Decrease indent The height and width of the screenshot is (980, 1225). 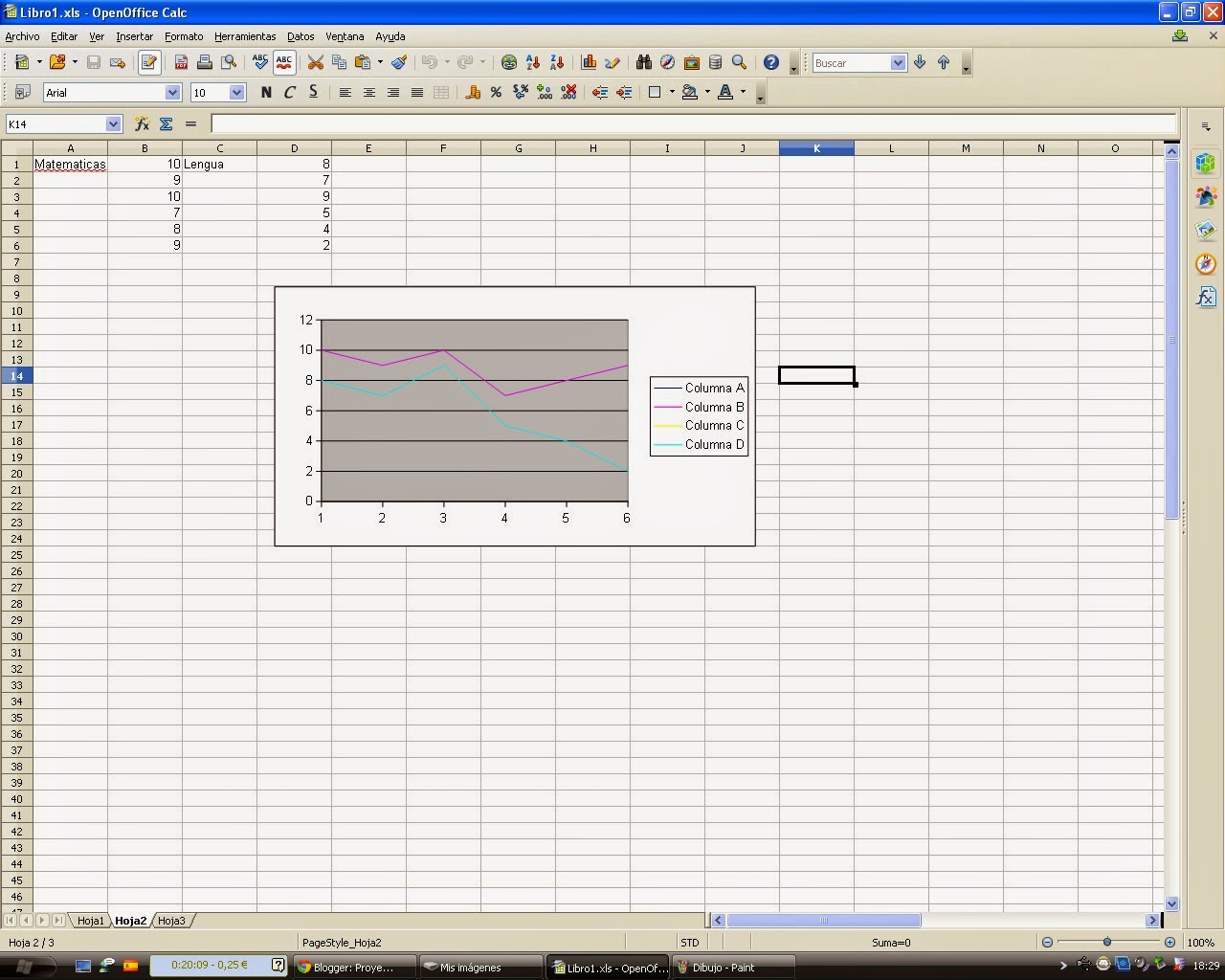click(x=600, y=92)
